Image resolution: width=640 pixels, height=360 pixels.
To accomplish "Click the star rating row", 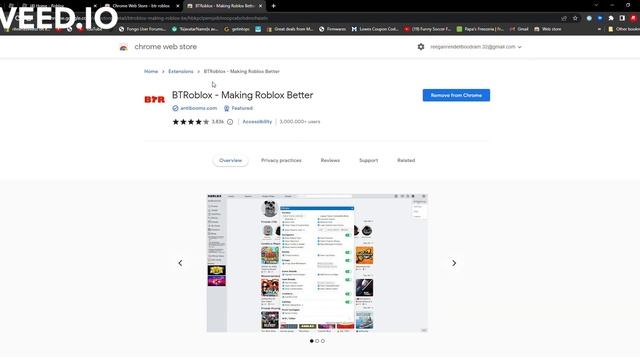I will [x=191, y=122].
